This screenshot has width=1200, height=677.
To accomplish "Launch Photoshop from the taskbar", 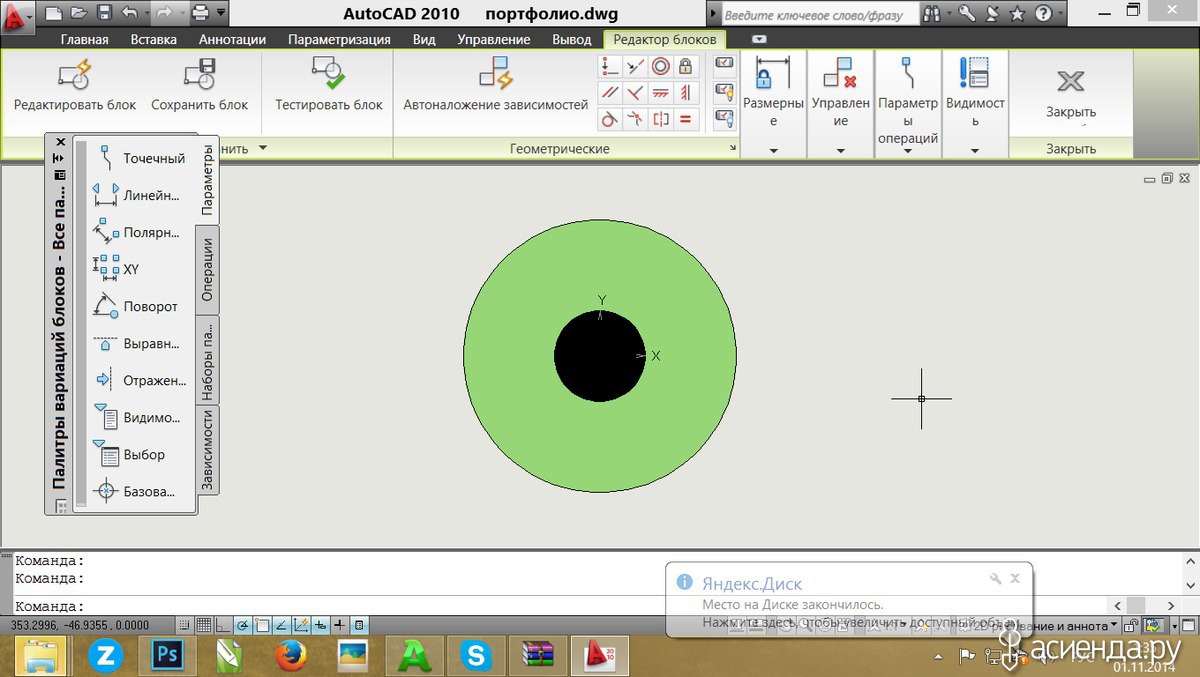I will tap(166, 655).
